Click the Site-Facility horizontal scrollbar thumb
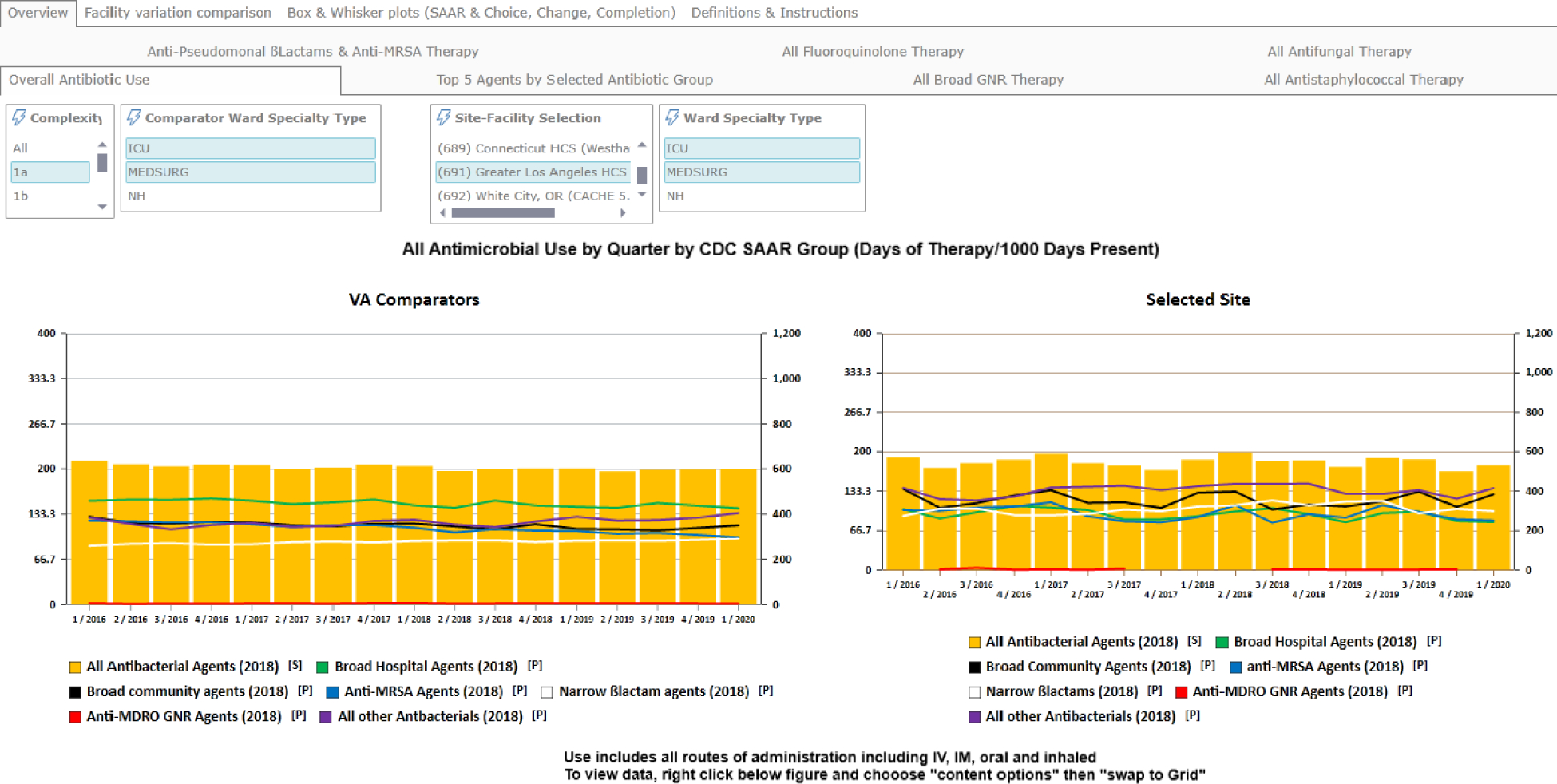1557x784 pixels. [x=503, y=213]
